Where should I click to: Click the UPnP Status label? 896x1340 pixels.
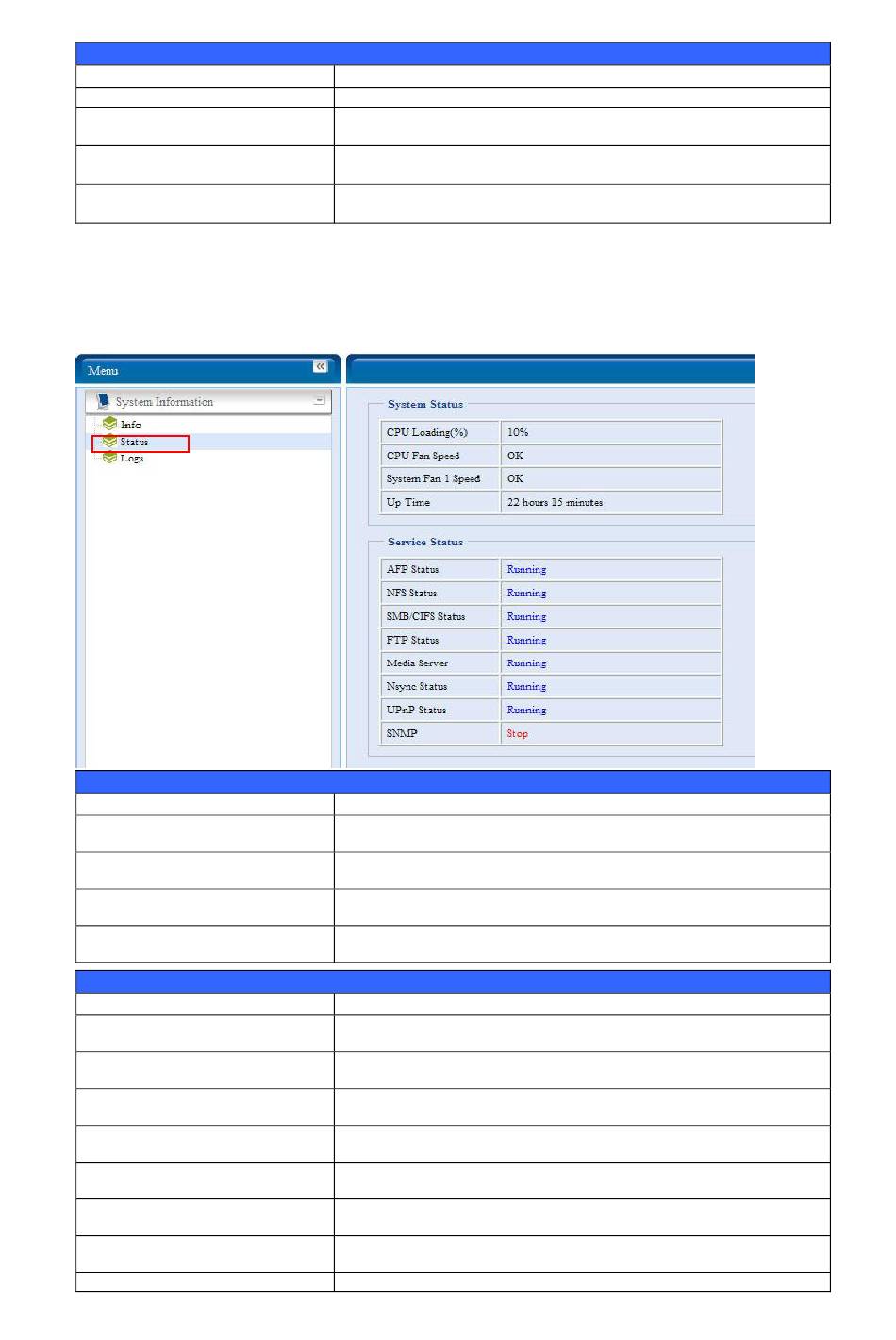pos(416,711)
